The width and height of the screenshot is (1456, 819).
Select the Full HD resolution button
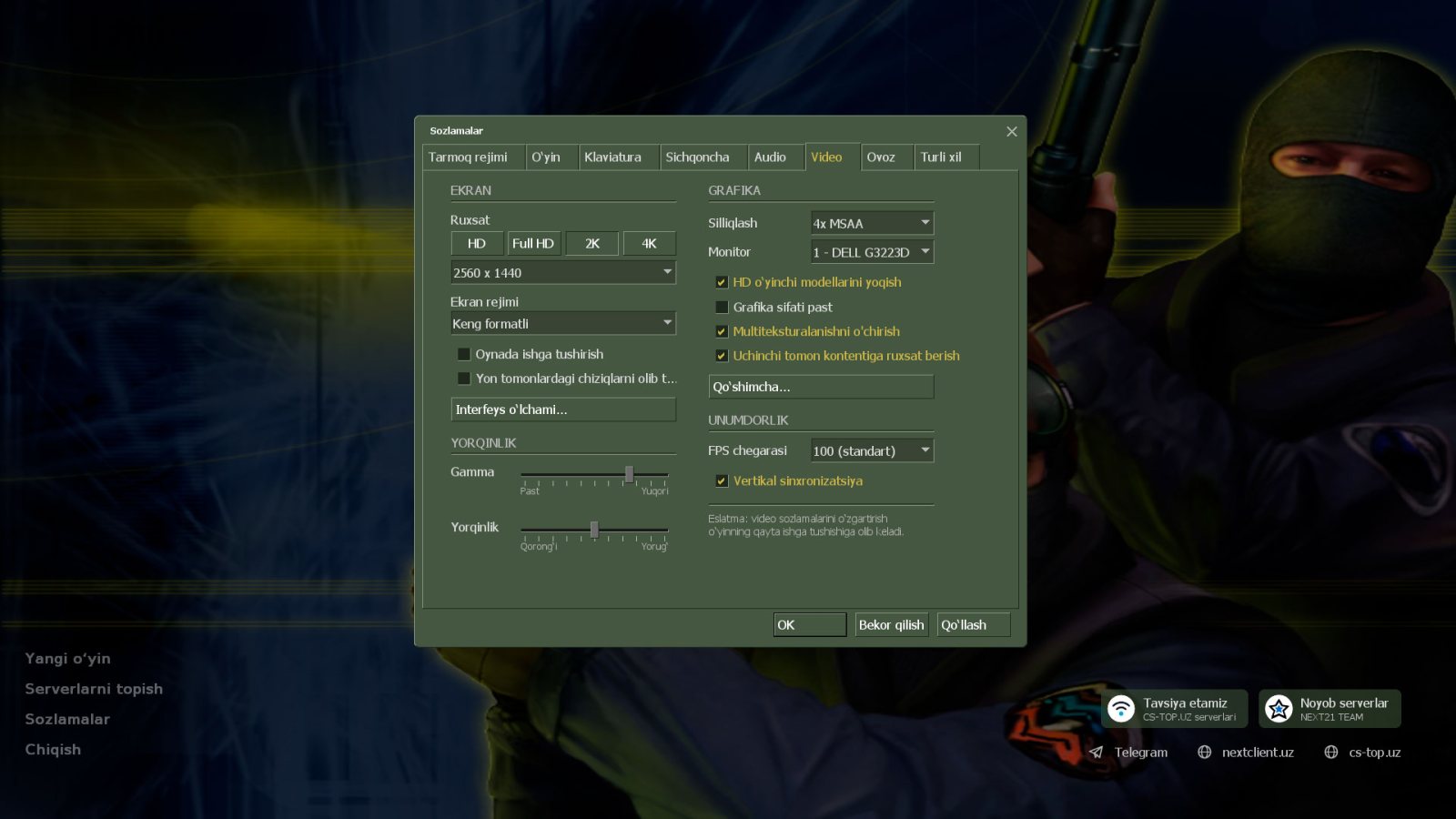coord(533,243)
